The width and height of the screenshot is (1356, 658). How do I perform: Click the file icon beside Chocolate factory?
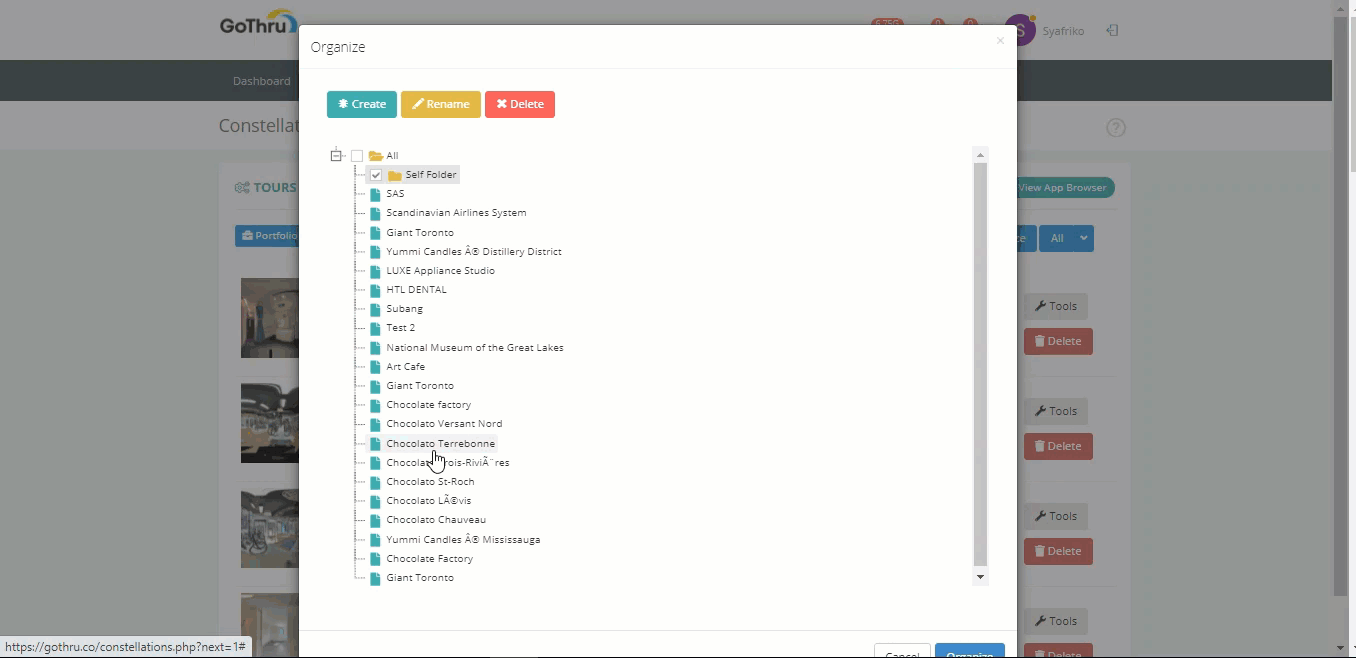[x=375, y=405]
